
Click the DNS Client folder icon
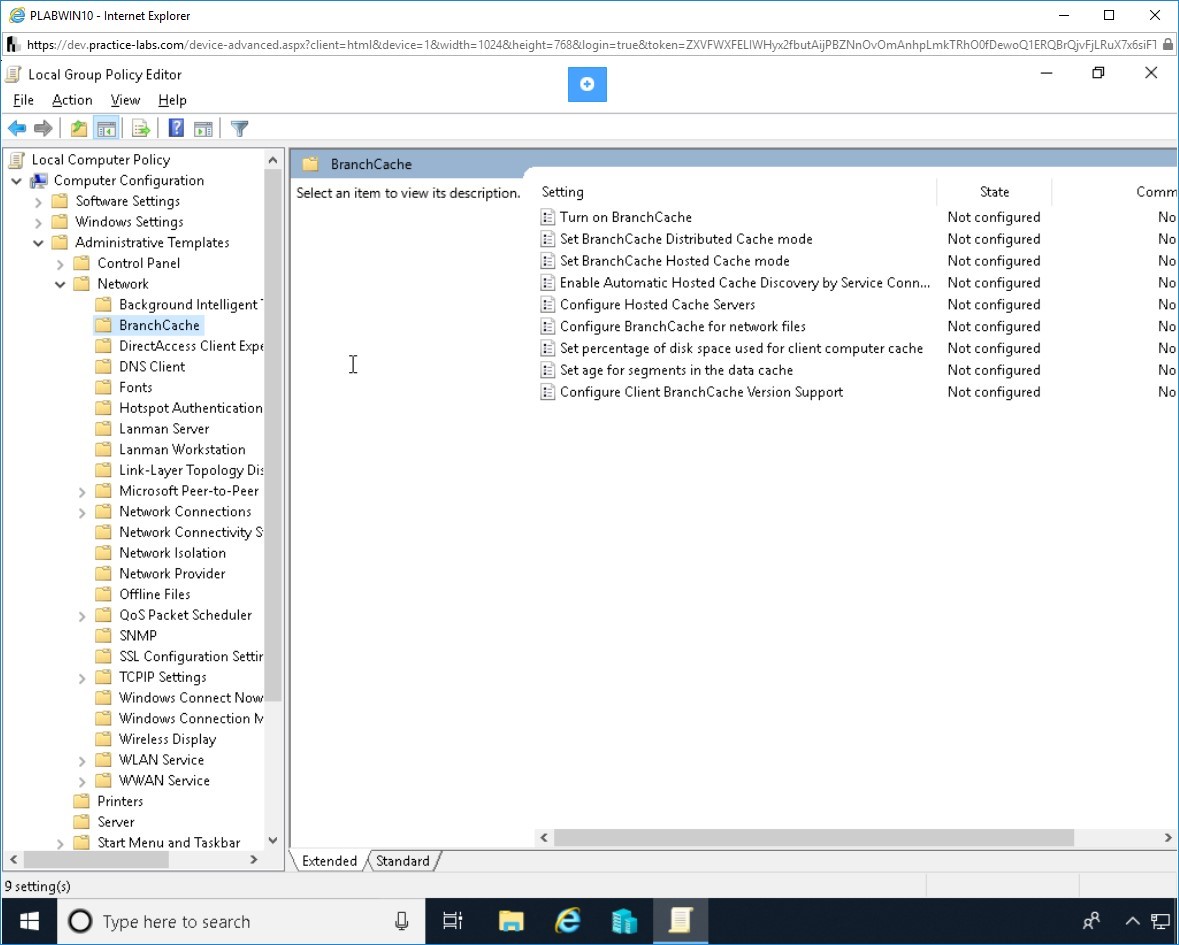[x=103, y=367]
